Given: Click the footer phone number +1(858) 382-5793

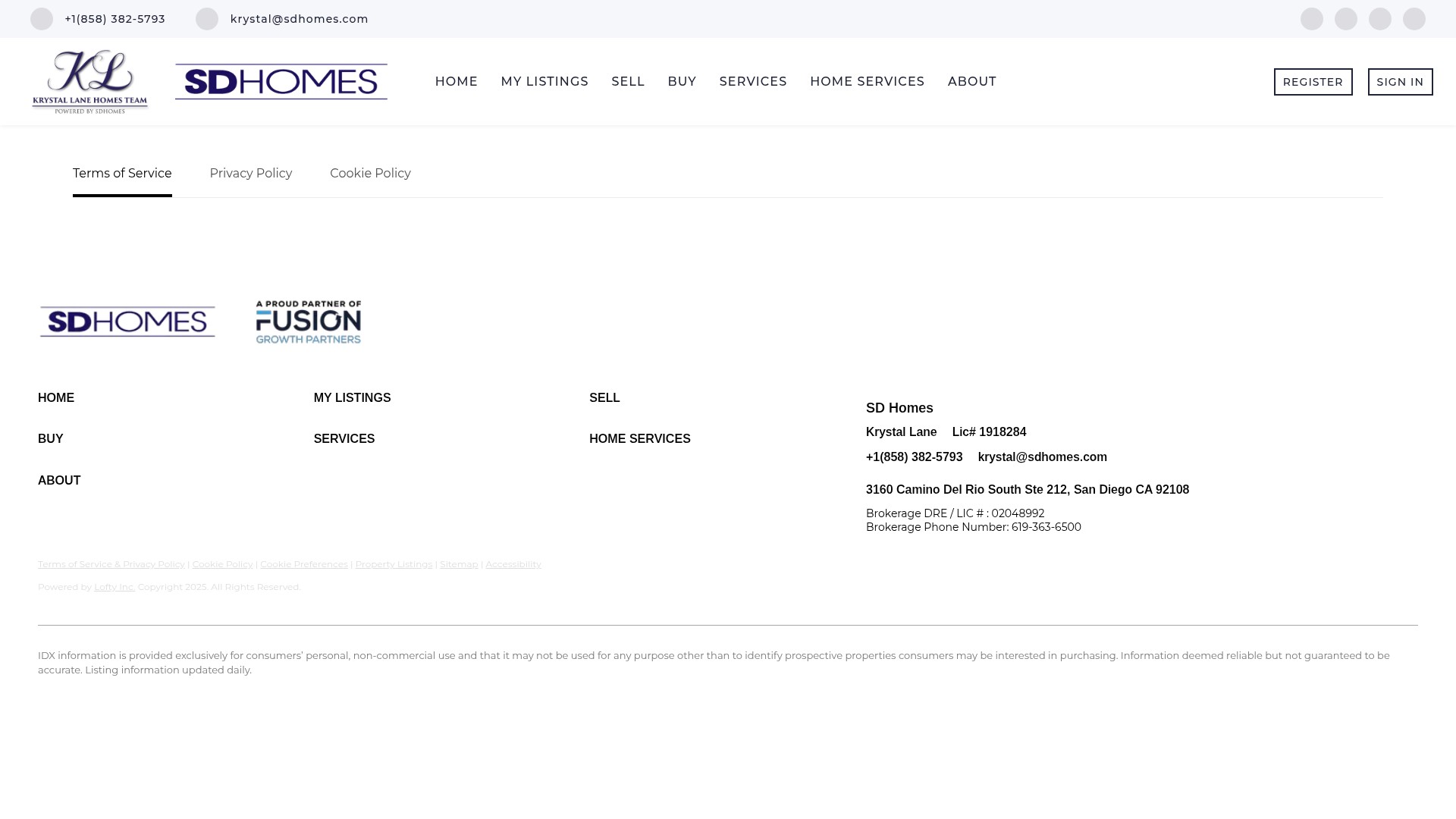Looking at the screenshot, I should point(915,457).
